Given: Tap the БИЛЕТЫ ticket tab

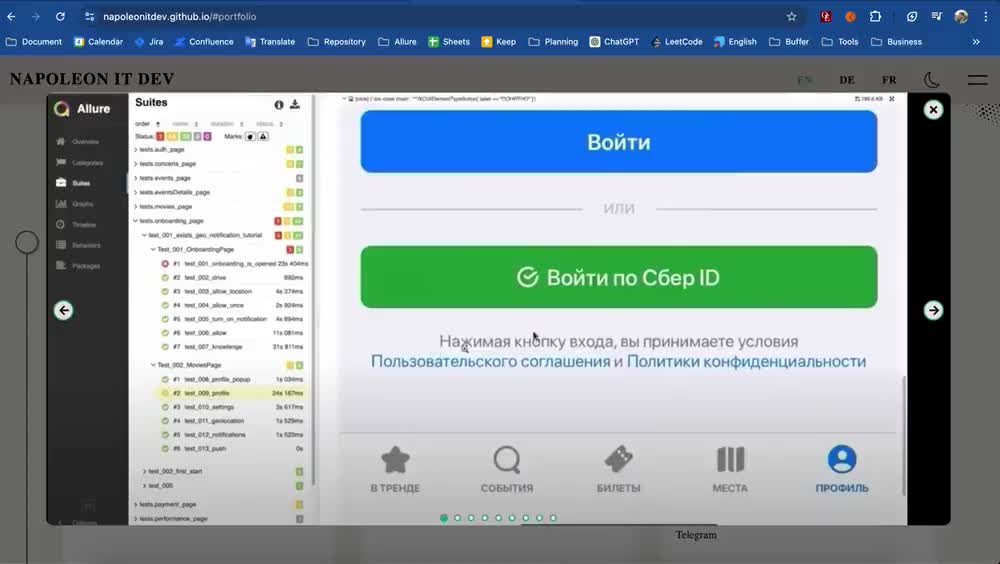Looking at the screenshot, I should pyautogui.click(x=619, y=470).
